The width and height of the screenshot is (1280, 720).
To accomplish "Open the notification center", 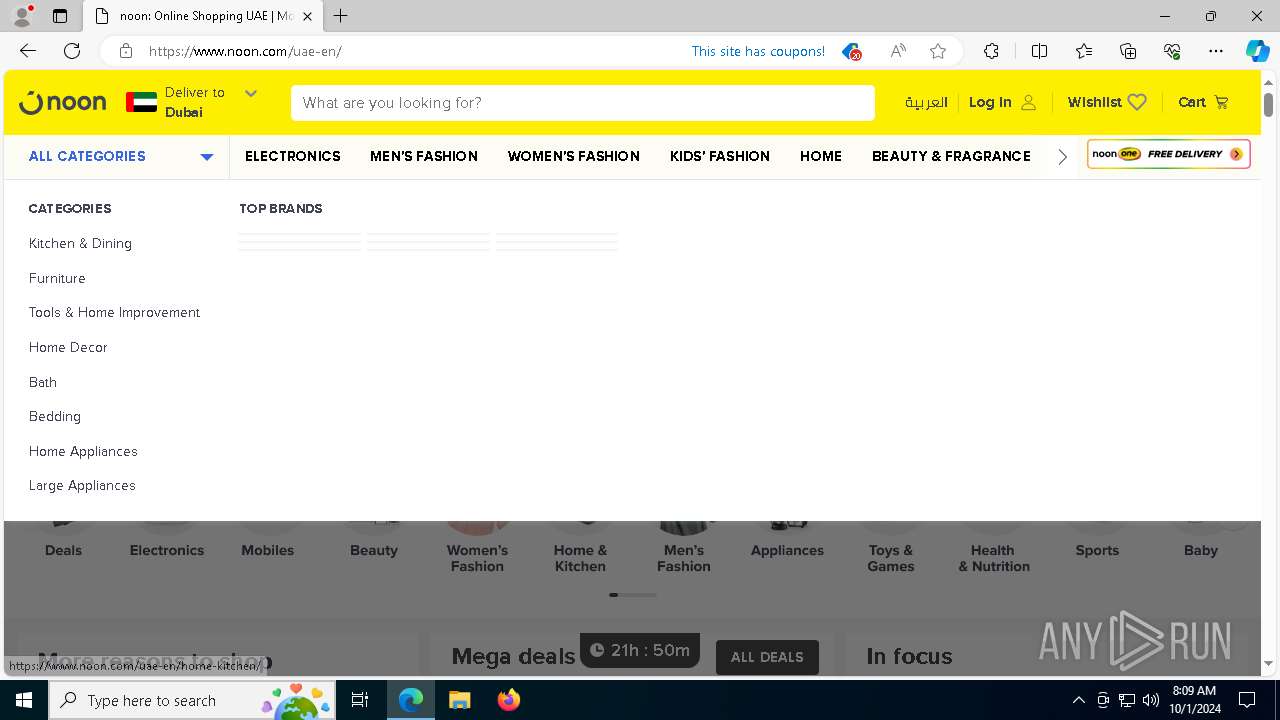I will pos(1247,700).
